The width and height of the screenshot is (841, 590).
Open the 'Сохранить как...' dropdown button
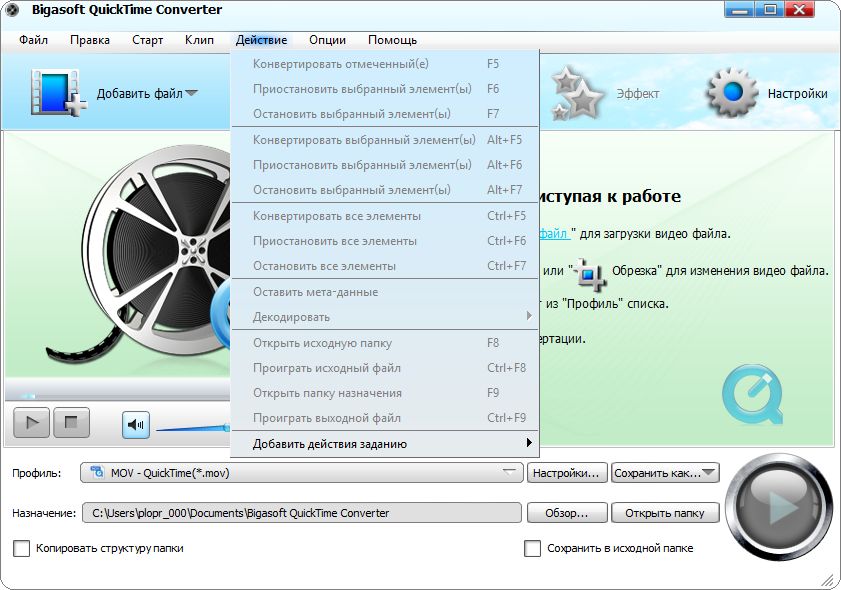(665, 473)
